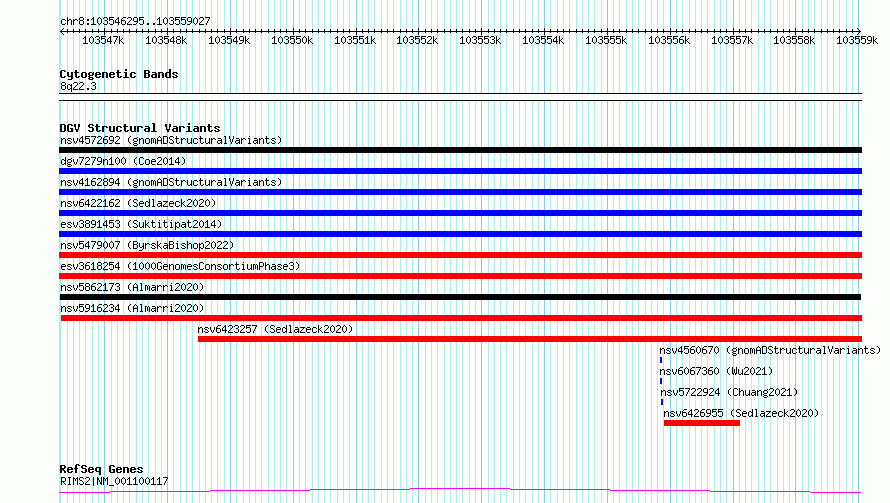This screenshot has height=503, width=890.
Task: Click esv3891453 (Suktitipat2014) label
Action: pos(141,224)
